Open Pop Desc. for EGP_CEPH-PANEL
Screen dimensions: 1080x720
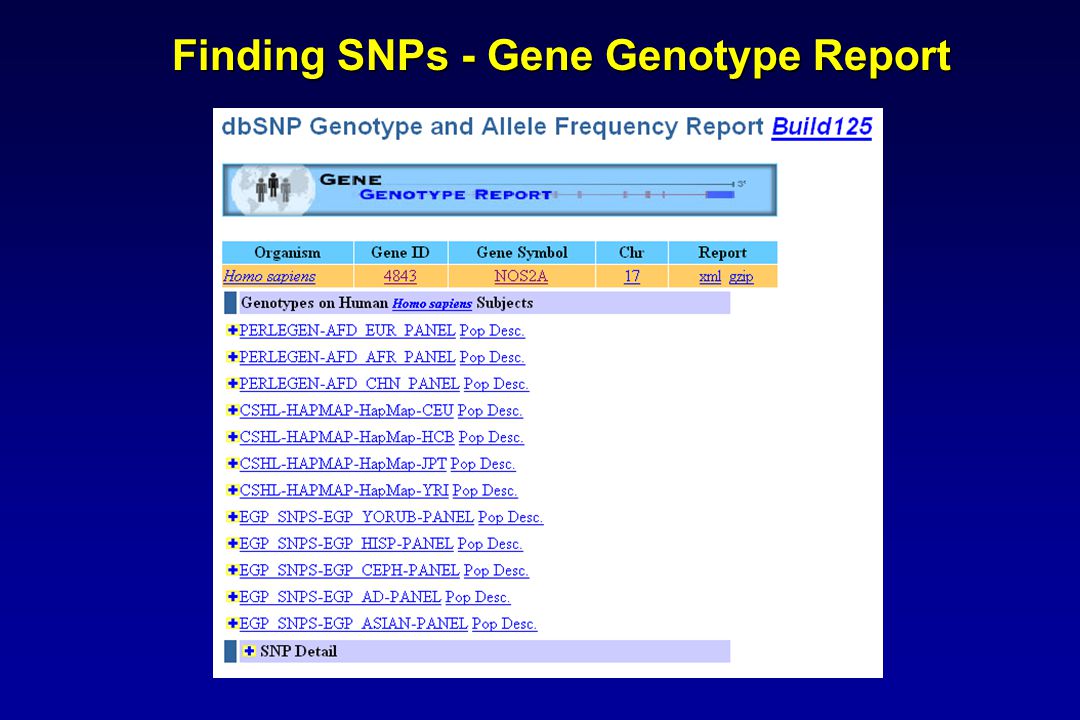(x=497, y=570)
